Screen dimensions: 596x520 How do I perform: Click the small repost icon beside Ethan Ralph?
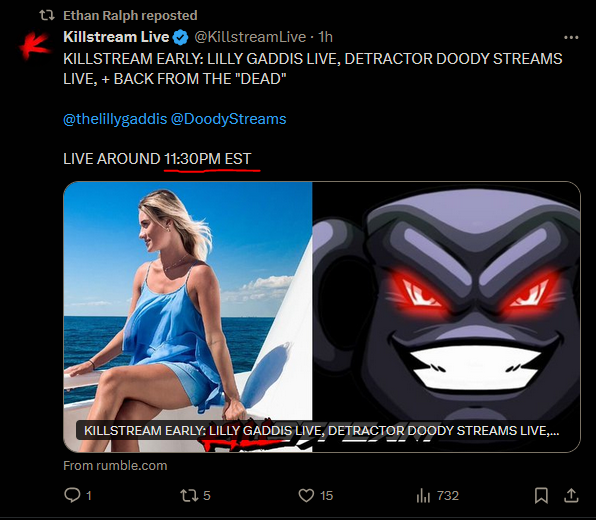pos(47,15)
